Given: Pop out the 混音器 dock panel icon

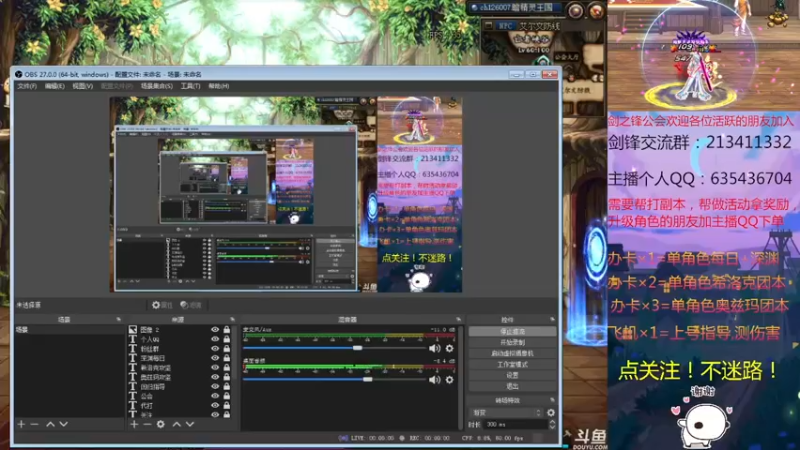Looking at the screenshot, I should (458, 319).
